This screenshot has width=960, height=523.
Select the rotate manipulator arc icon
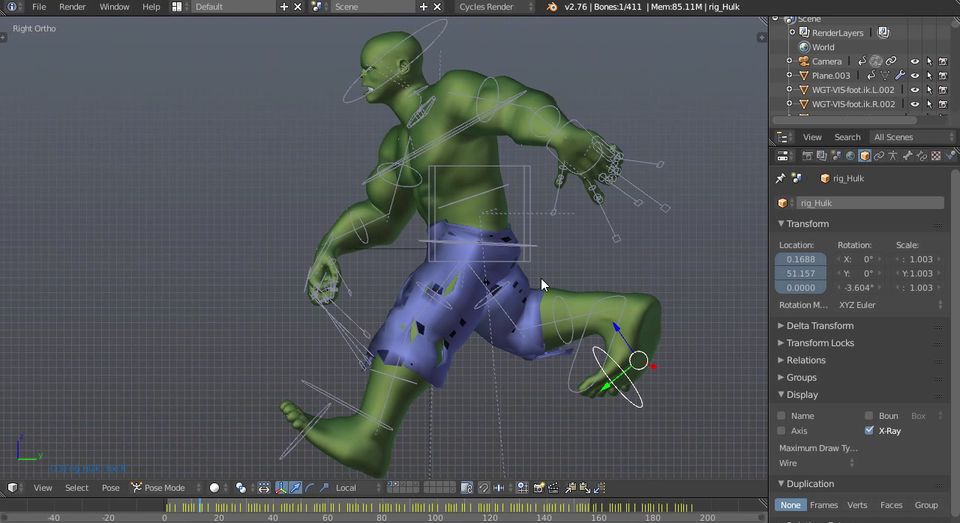[310, 487]
